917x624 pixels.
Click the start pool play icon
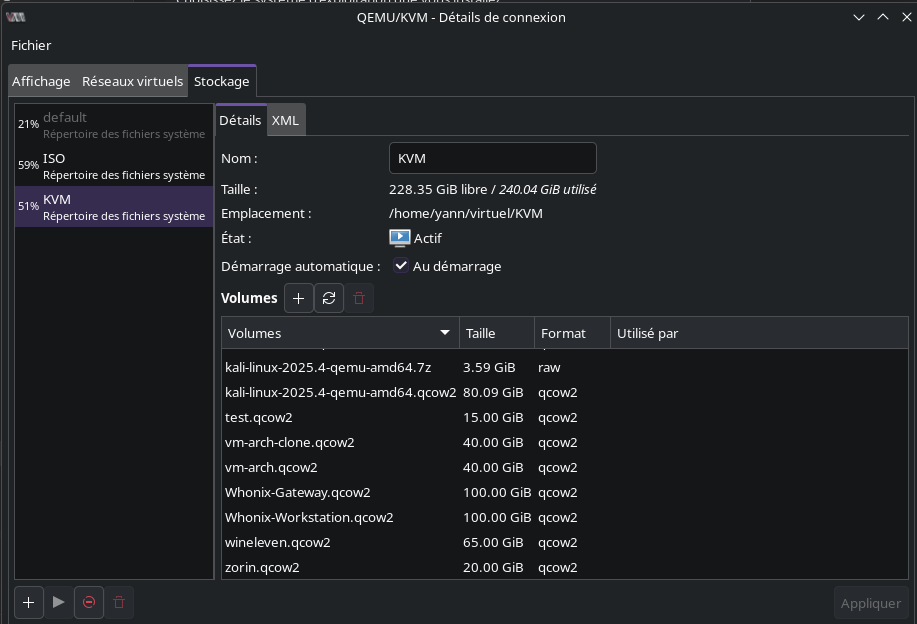(59, 602)
